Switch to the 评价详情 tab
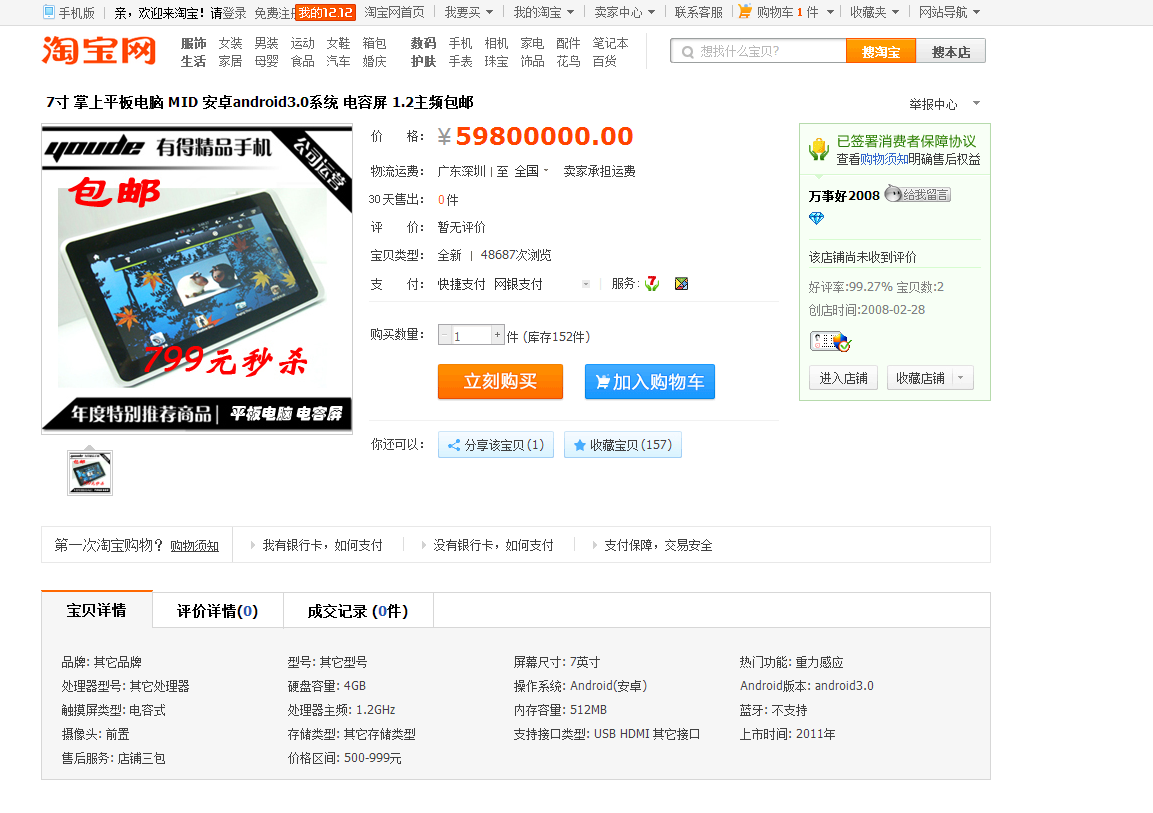Viewport: 1153px width, 813px height. coord(217,611)
